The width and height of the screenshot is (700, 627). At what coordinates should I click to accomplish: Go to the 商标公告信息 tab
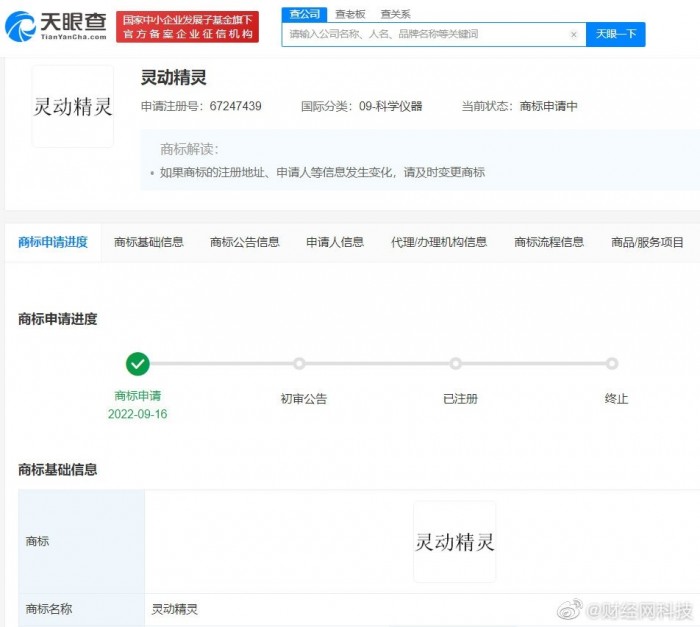[245, 242]
